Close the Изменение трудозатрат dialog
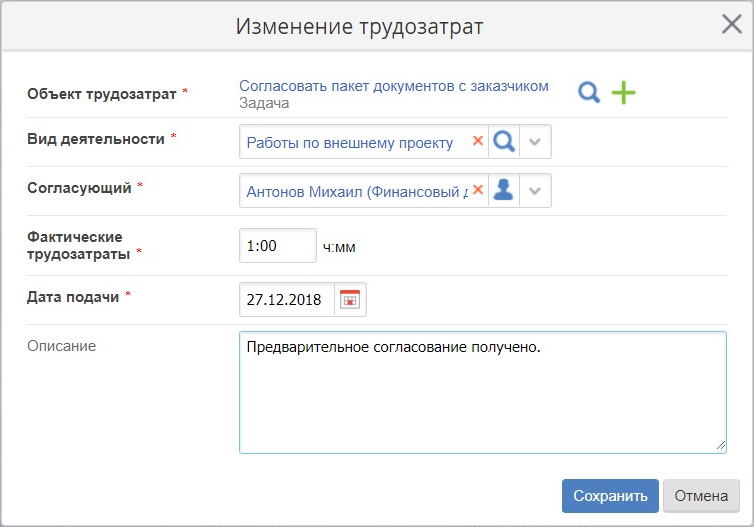This screenshot has height=527, width=754. [x=732, y=25]
